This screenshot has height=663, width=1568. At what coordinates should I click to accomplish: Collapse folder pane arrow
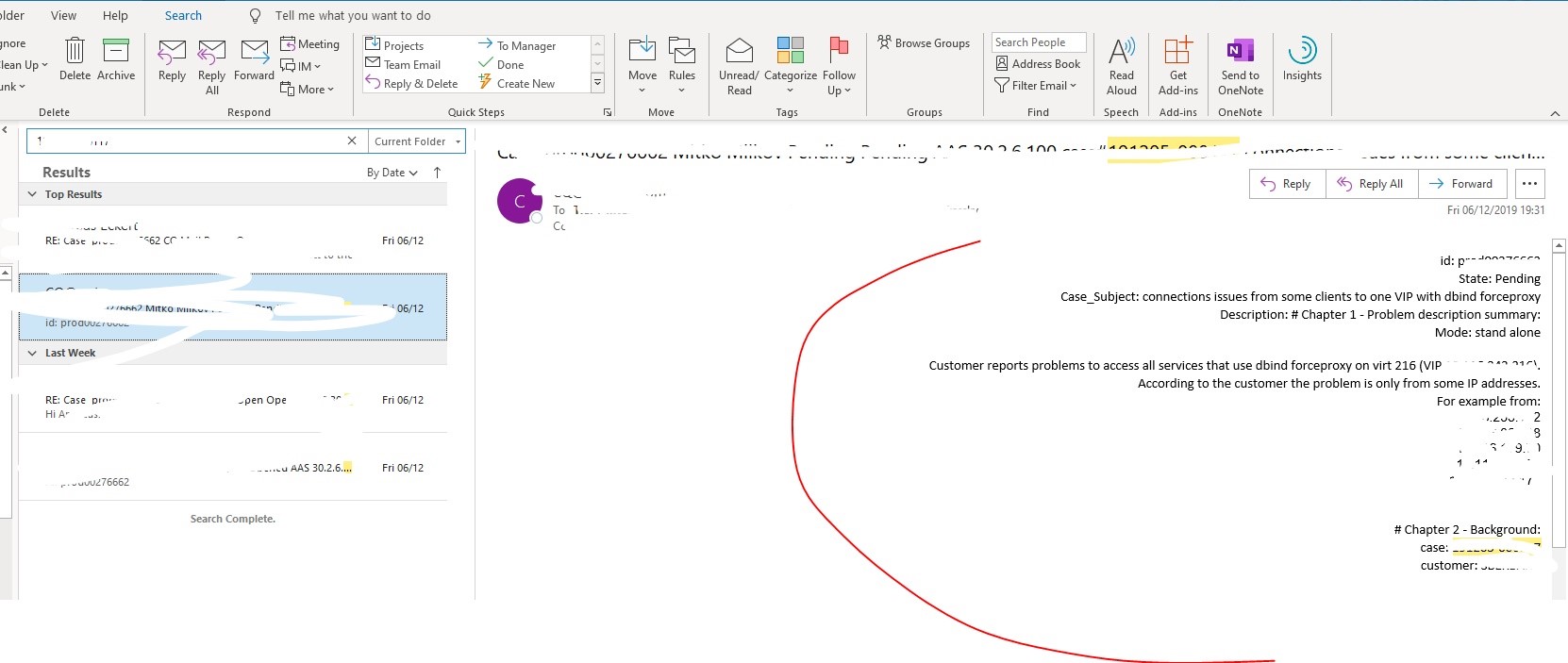(5, 130)
